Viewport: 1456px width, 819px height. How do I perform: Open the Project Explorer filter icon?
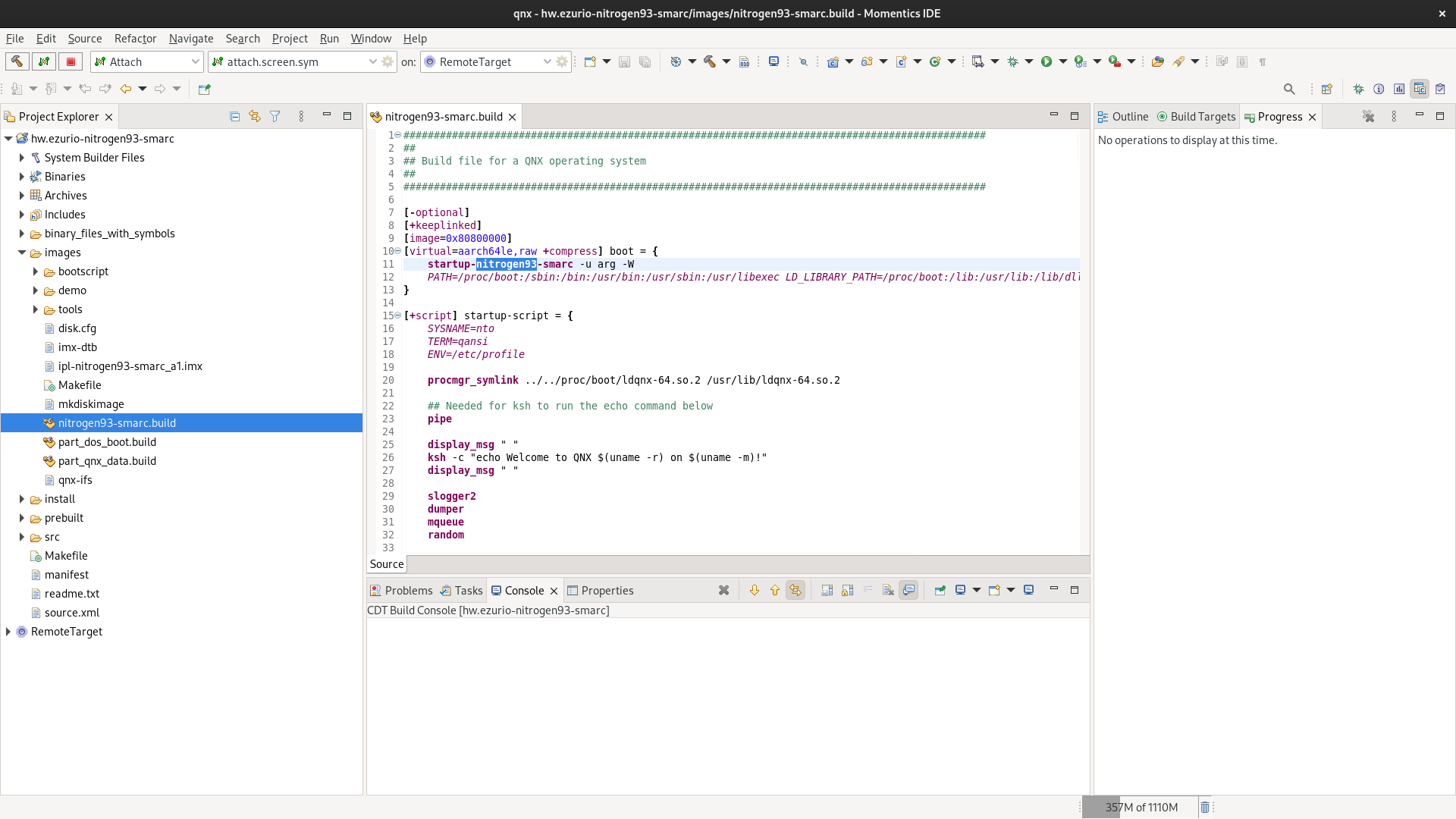pos(275,116)
